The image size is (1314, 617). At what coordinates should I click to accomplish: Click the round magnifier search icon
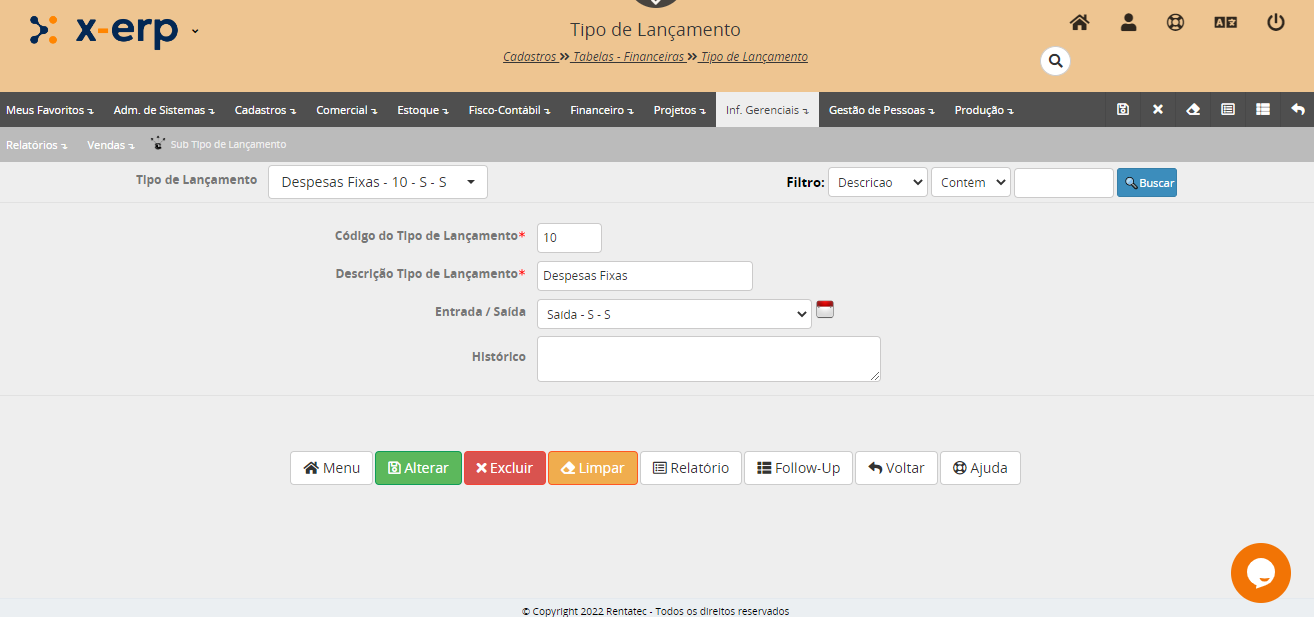click(1055, 61)
